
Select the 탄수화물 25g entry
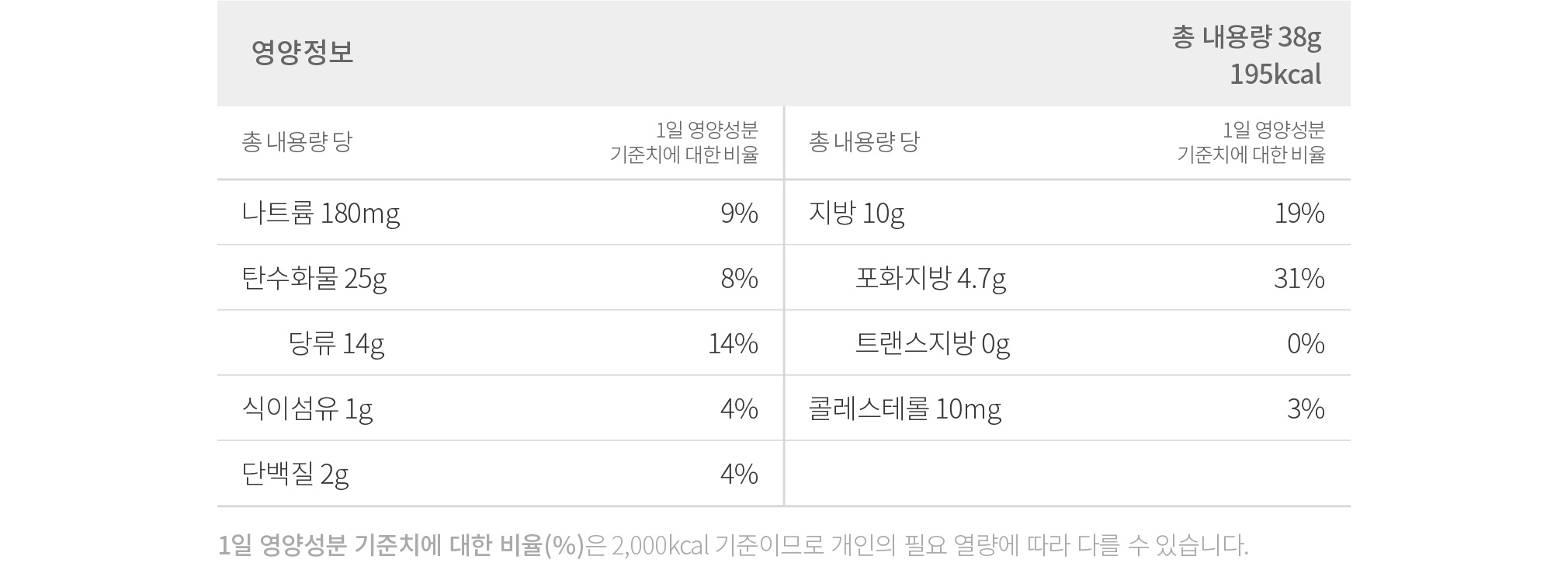[x=314, y=279]
